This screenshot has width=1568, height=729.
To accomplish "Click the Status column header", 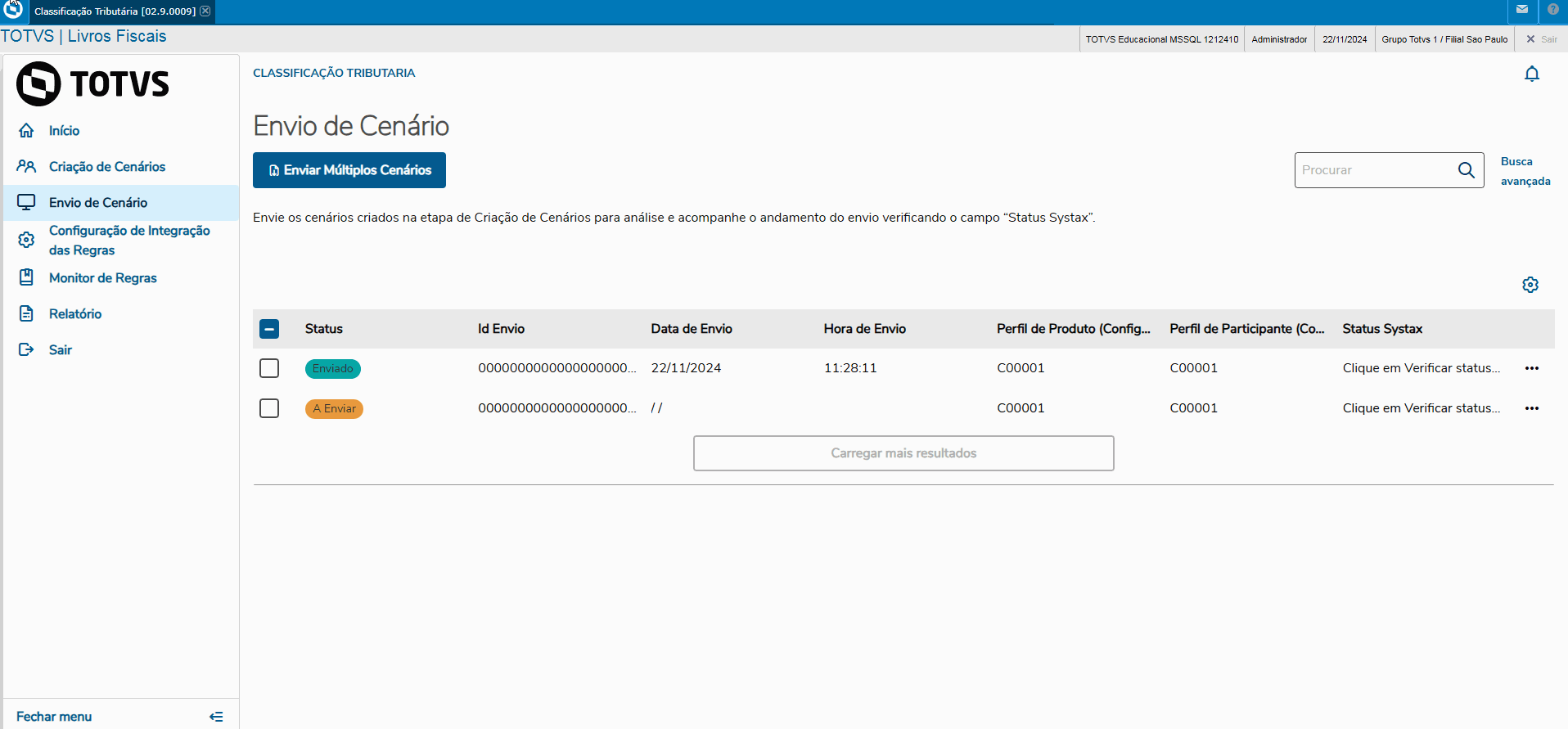I will click(x=324, y=329).
